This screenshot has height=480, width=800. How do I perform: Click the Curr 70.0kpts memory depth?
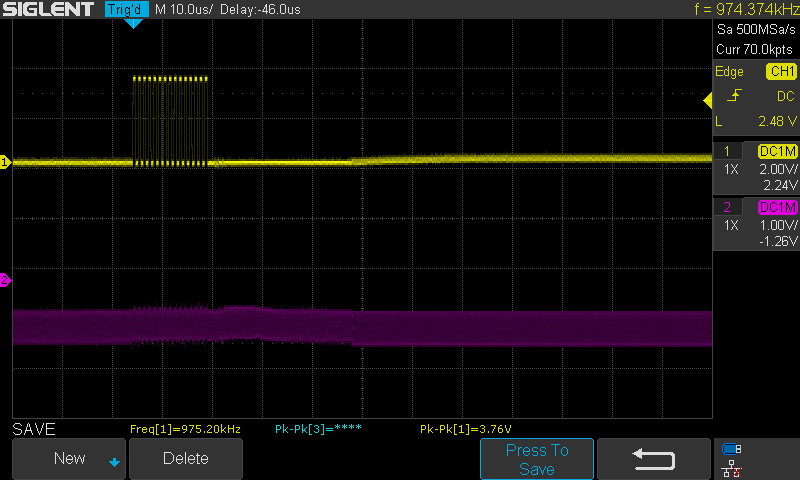click(754, 49)
